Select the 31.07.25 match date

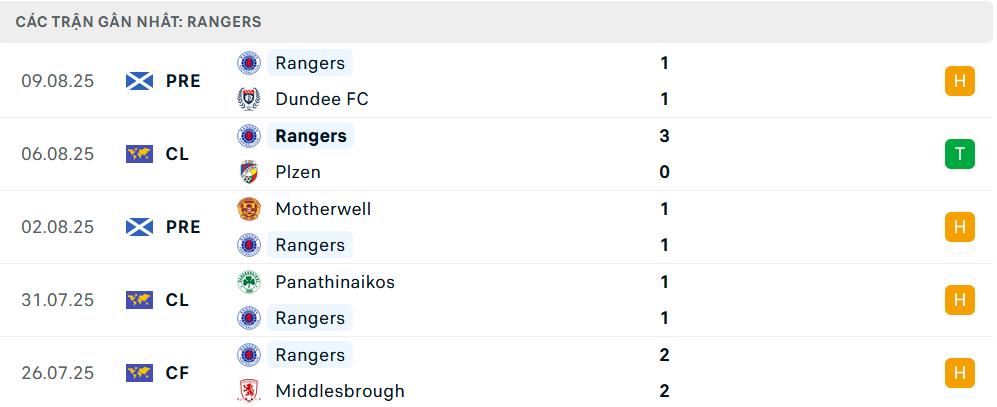coord(57,300)
